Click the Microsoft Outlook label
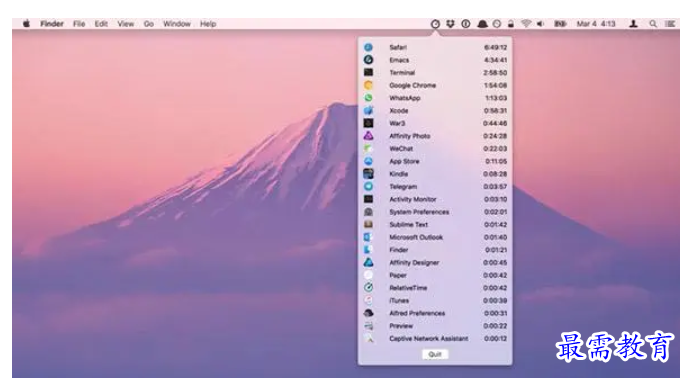This screenshot has height=378, width=680. 416,237
